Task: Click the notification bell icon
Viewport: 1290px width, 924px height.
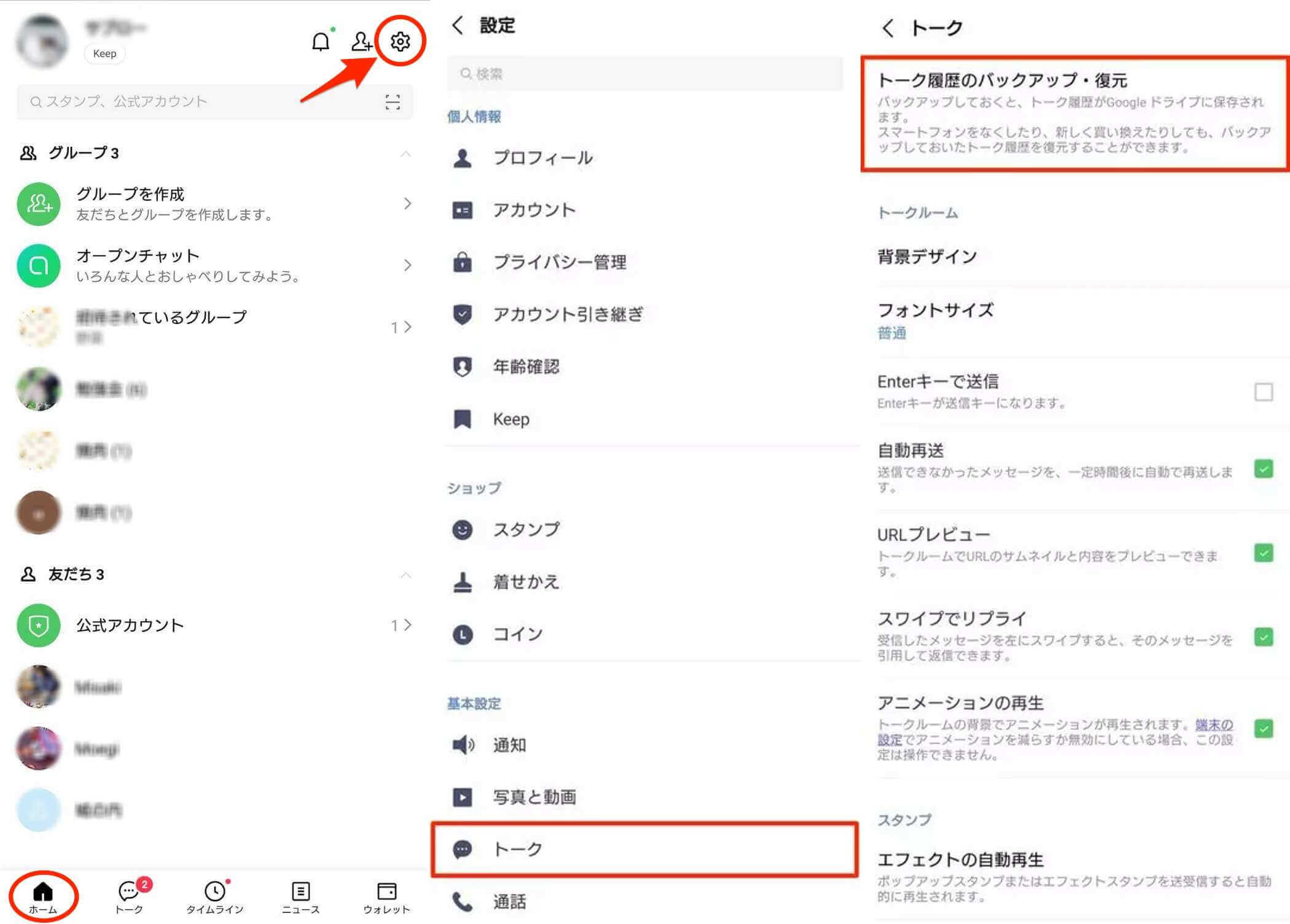Action: pos(319,41)
